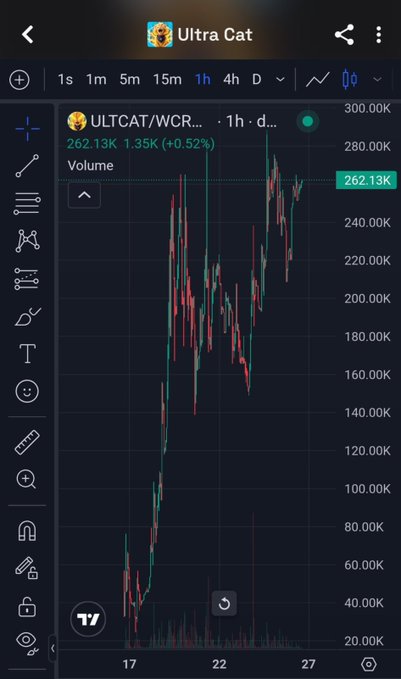Share the Ultra Cat chart
401x679 pixels.
[x=344, y=35]
